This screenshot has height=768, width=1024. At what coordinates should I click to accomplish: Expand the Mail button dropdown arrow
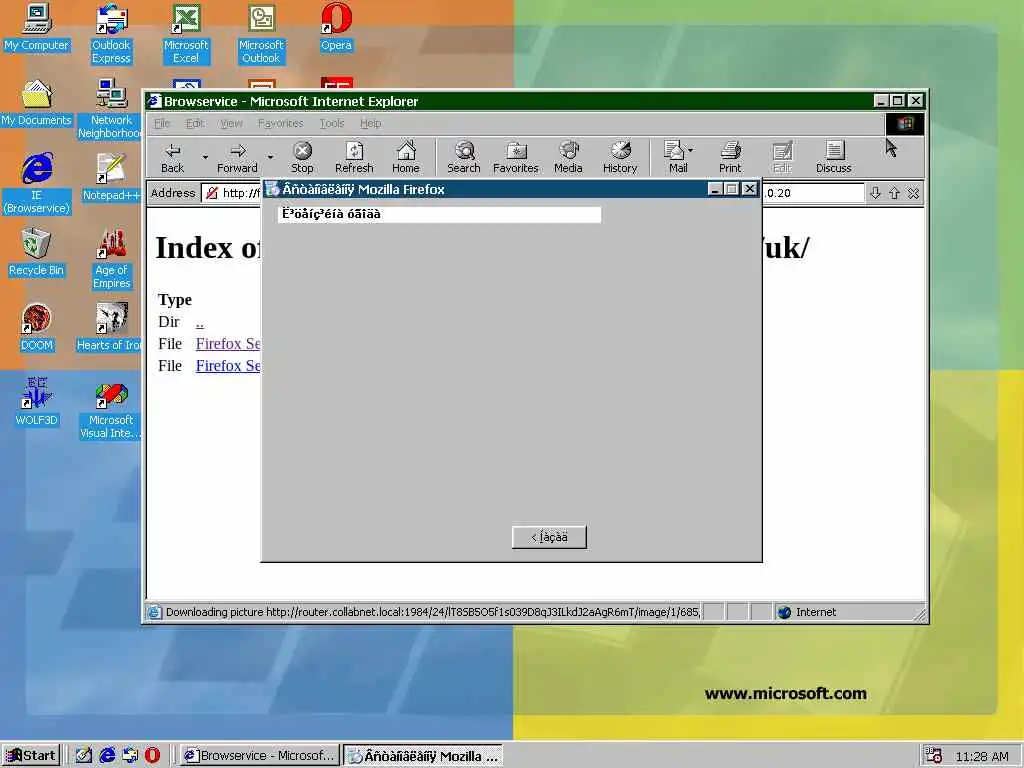click(691, 150)
